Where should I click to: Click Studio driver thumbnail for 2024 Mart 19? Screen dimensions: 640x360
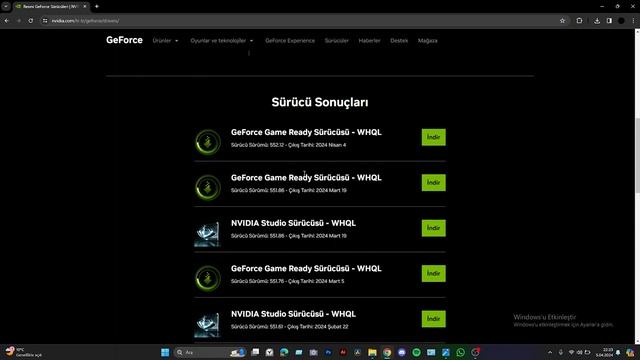[207, 234]
